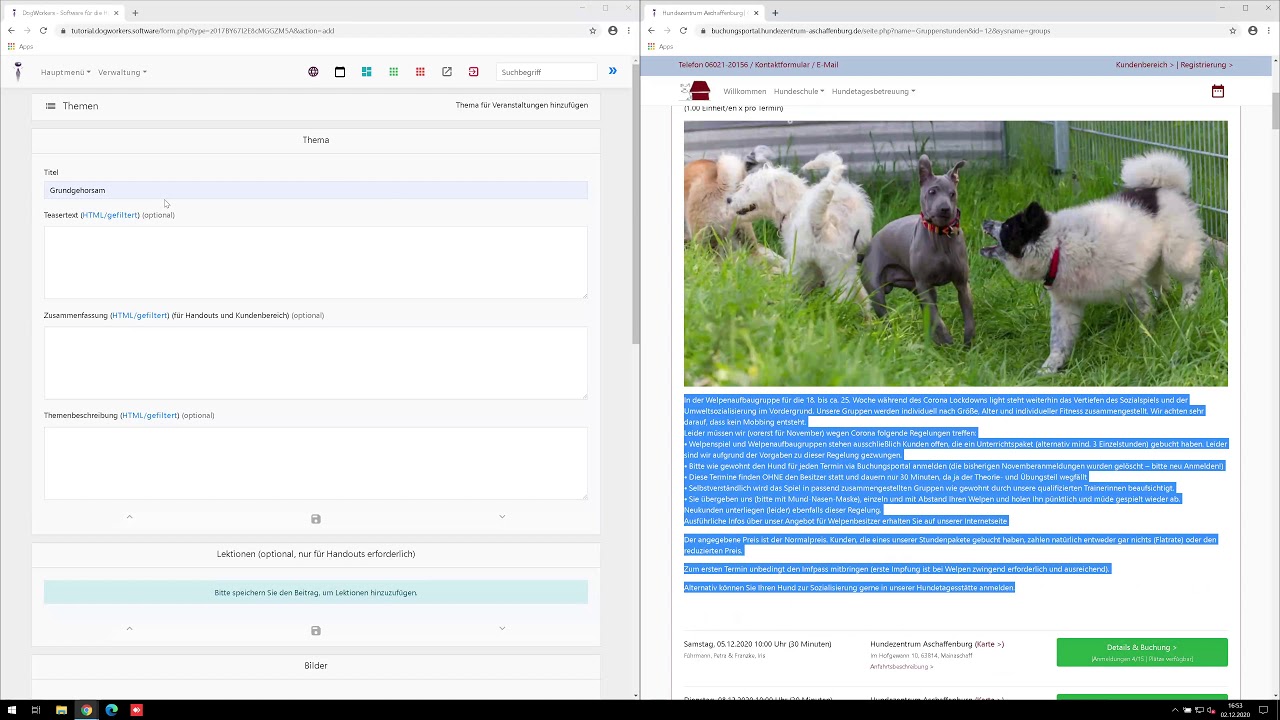This screenshot has height=720, width=1280.
Task: Open Task View on the taskbar
Action: pos(36,710)
